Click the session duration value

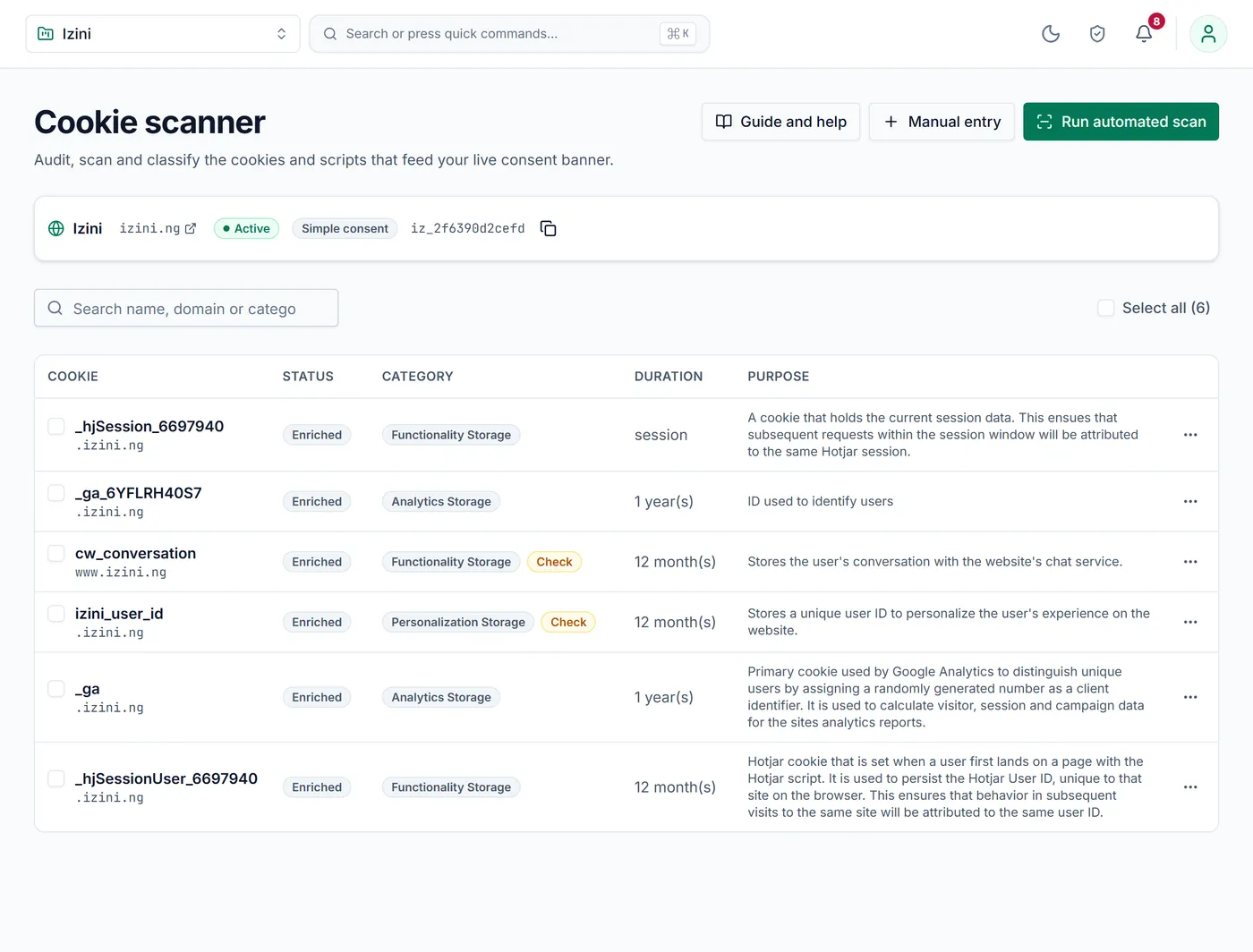[661, 435]
